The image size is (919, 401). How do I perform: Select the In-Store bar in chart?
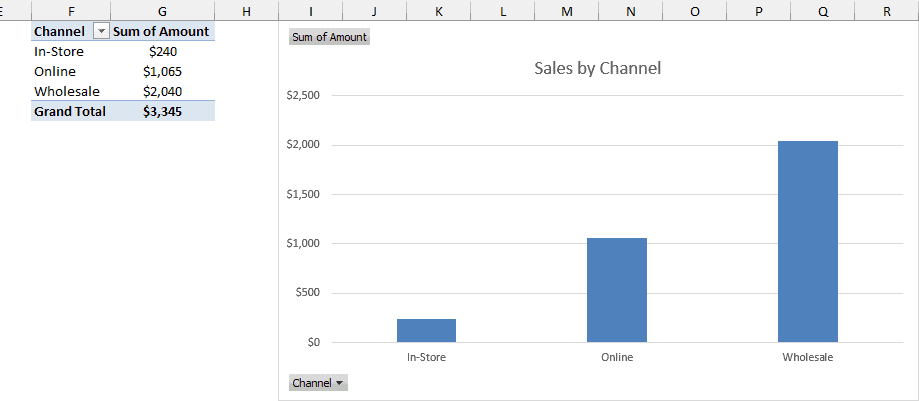426,331
